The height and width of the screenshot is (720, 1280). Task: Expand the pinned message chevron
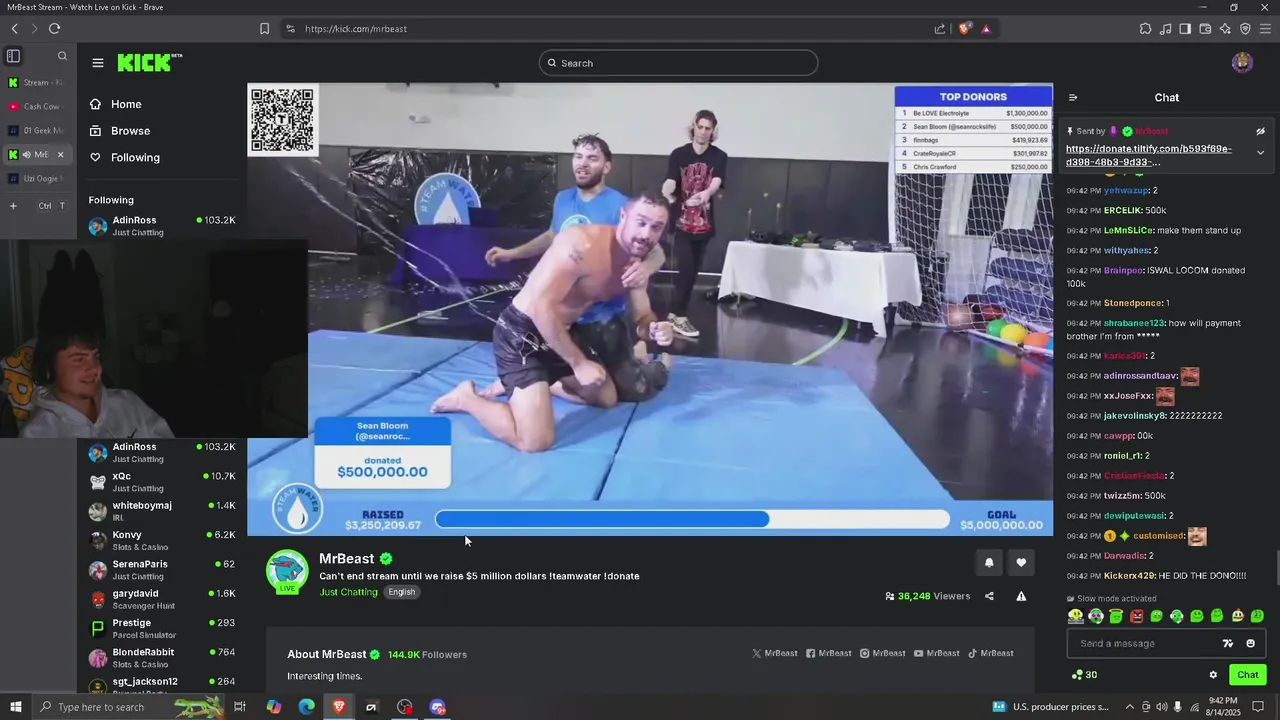(1260, 153)
